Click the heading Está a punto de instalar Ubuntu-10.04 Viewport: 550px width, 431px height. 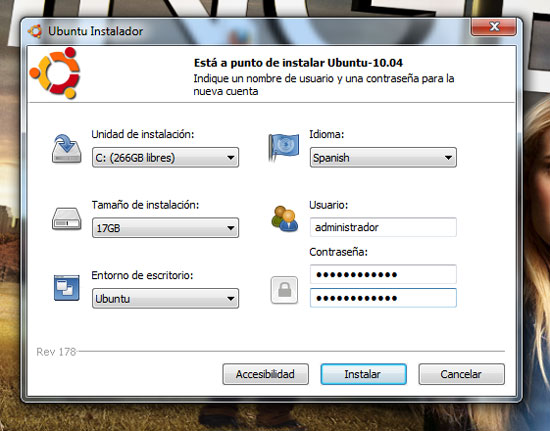click(298, 63)
